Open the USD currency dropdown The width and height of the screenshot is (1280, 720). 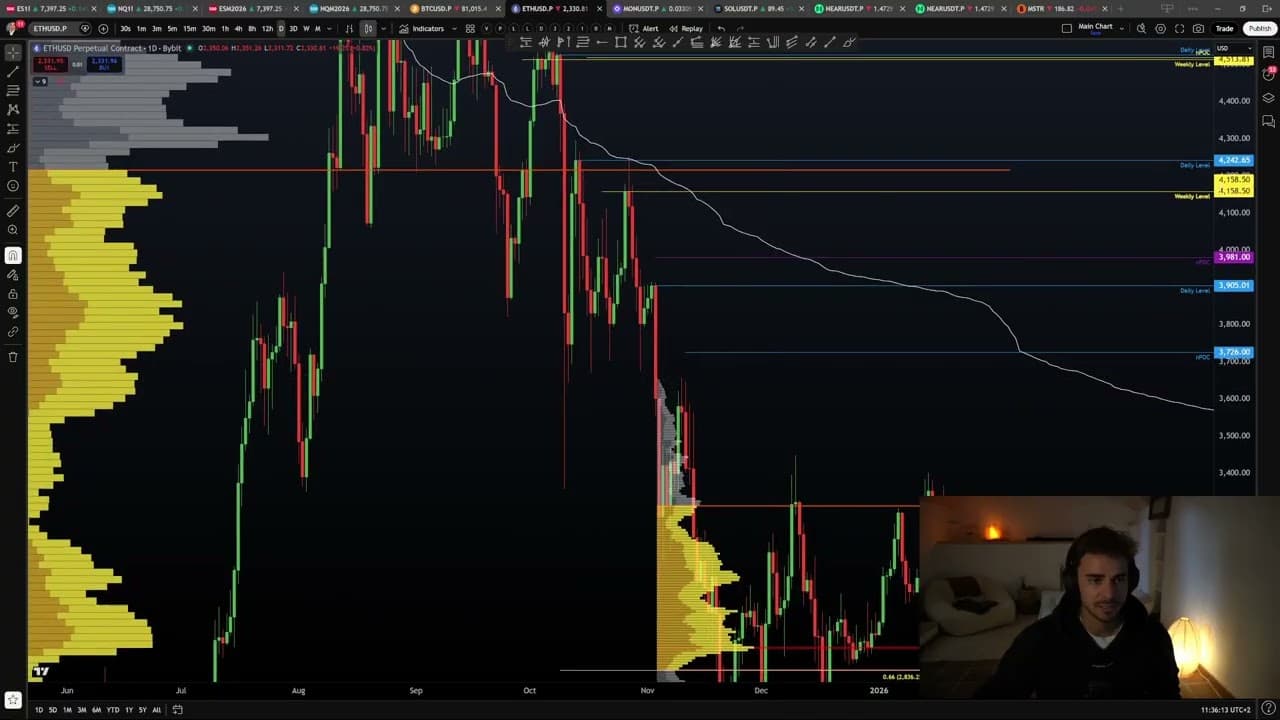1233,48
